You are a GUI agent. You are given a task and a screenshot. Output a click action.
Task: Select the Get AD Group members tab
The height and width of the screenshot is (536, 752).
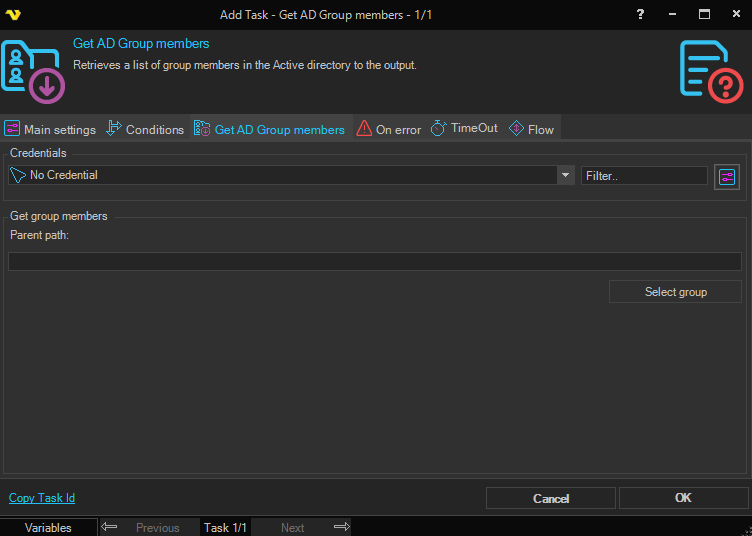pos(269,129)
